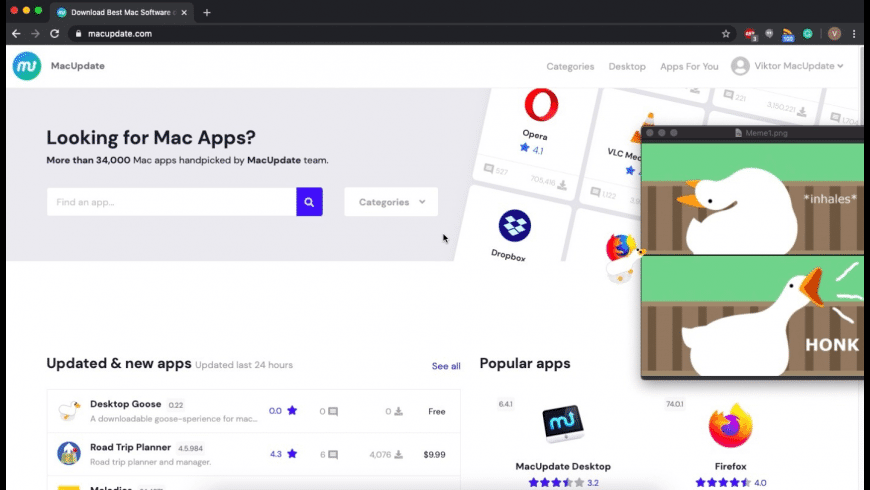Go back with browser back arrow
This screenshot has width=870, height=490.
tap(16, 34)
